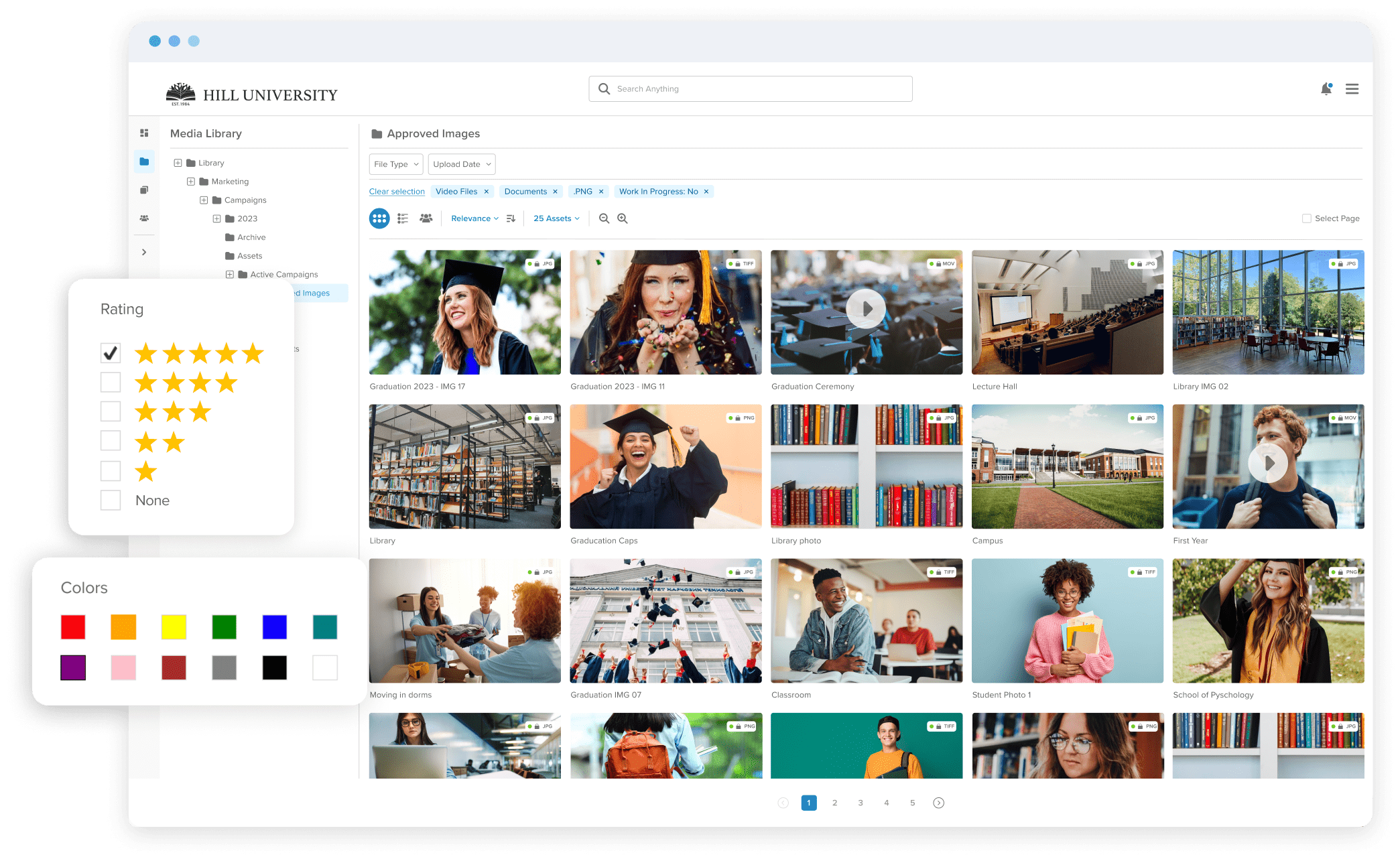Check the four-star rating
The image size is (1400, 859).
pyautogui.click(x=111, y=382)
